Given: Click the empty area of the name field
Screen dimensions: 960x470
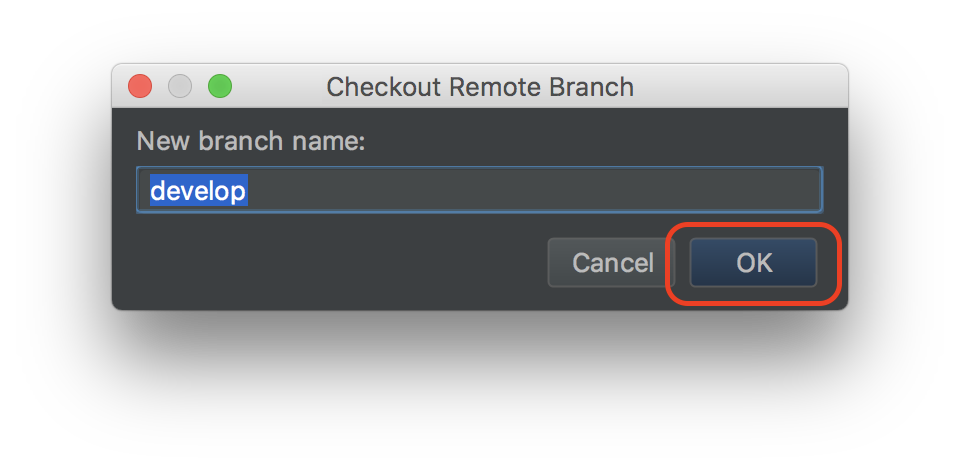Looking at the screenshot, I should (x=533, y=190).
